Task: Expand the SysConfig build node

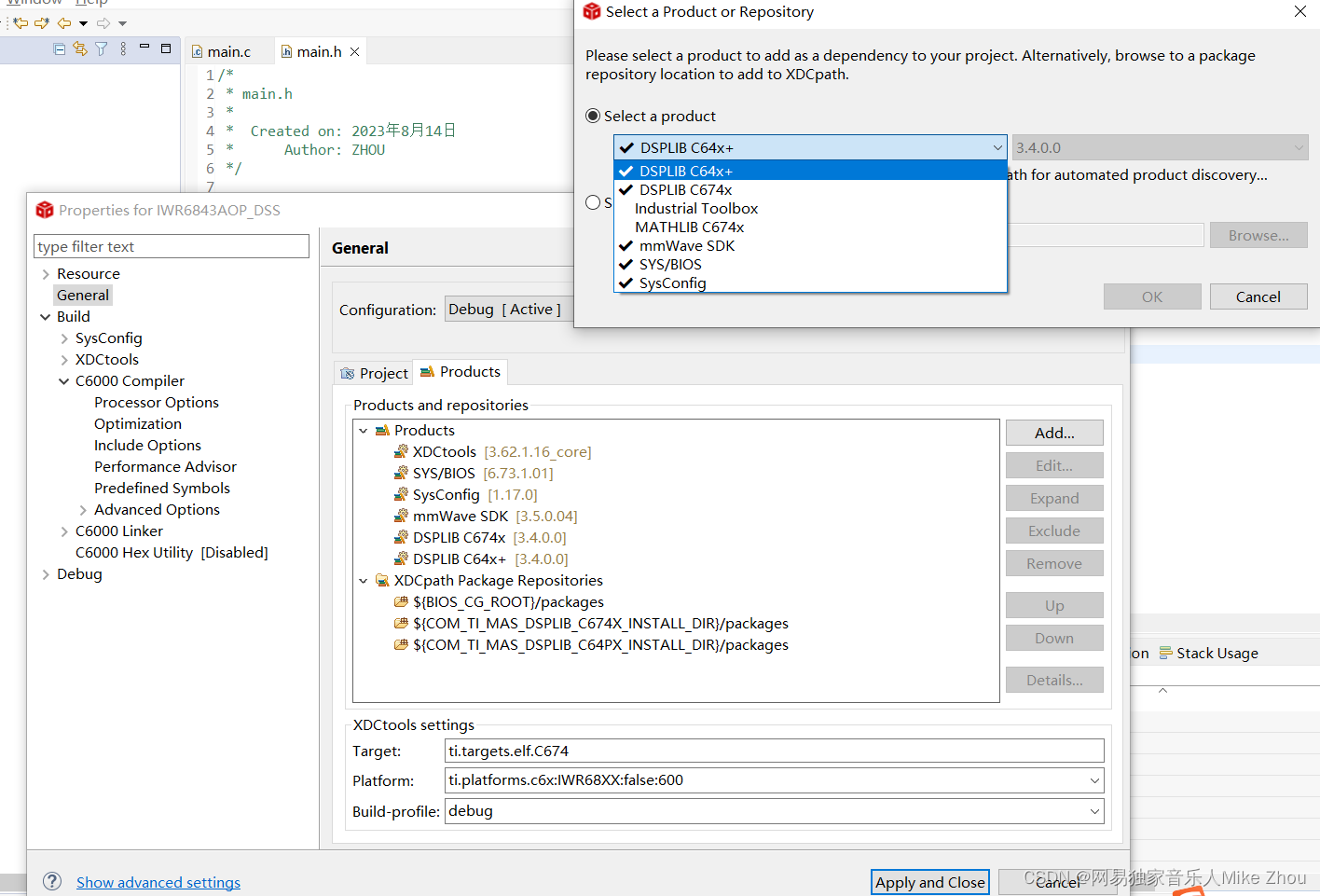Action: tap(64, 338)
